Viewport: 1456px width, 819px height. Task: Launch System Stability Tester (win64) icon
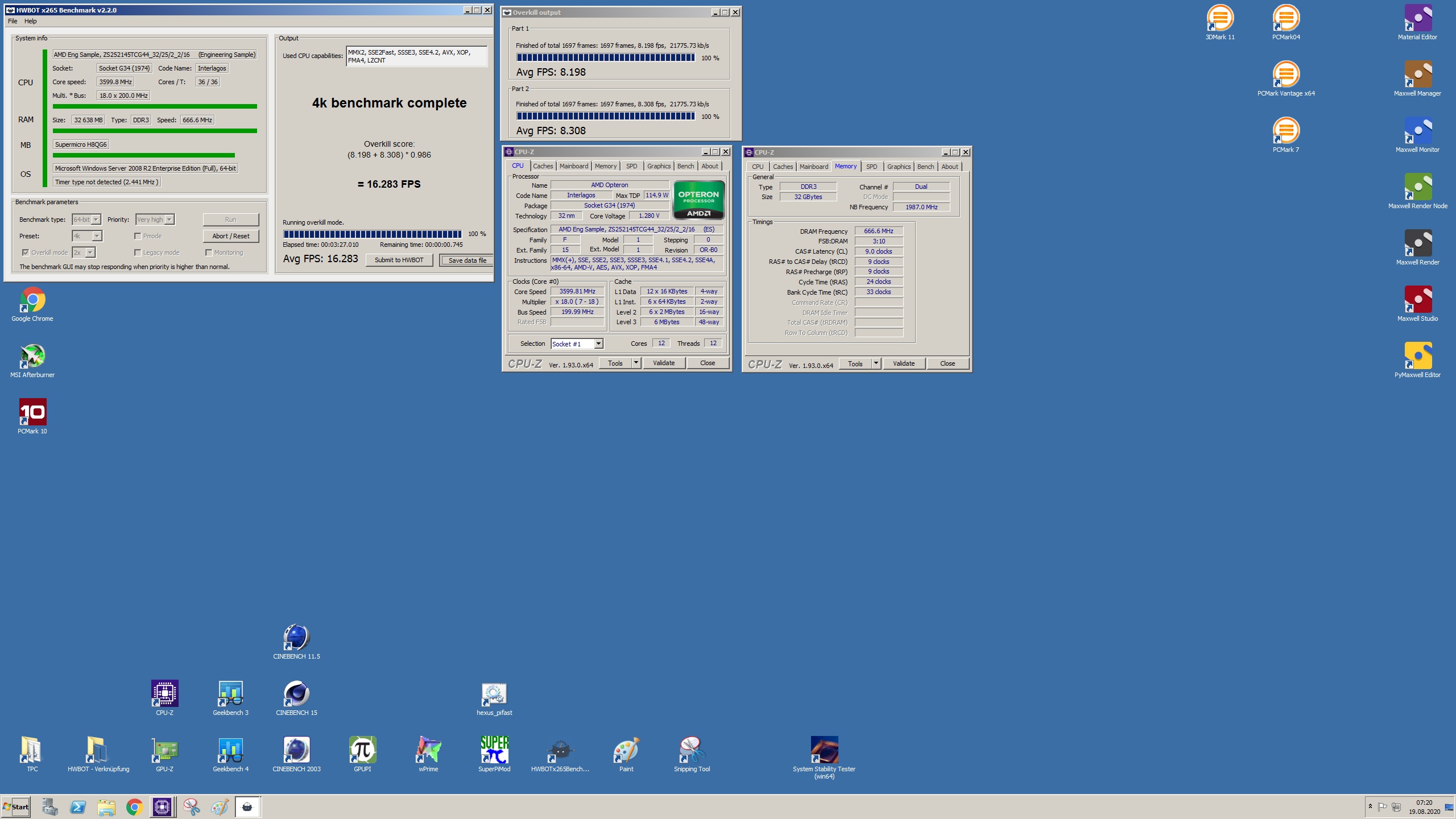point(824,758)
